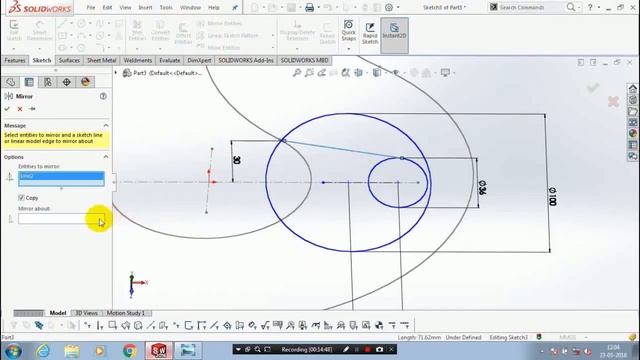Confirm sketch with corner checkmark
The height and width of the screenshot is (360, 640).
click(593, 87)
